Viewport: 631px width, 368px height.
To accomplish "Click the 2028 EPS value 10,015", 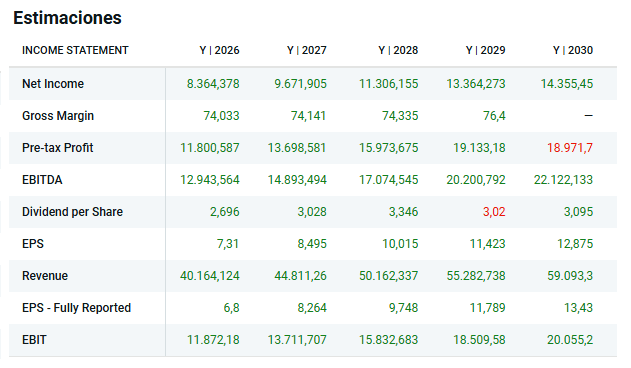I will tap(400, 244).
